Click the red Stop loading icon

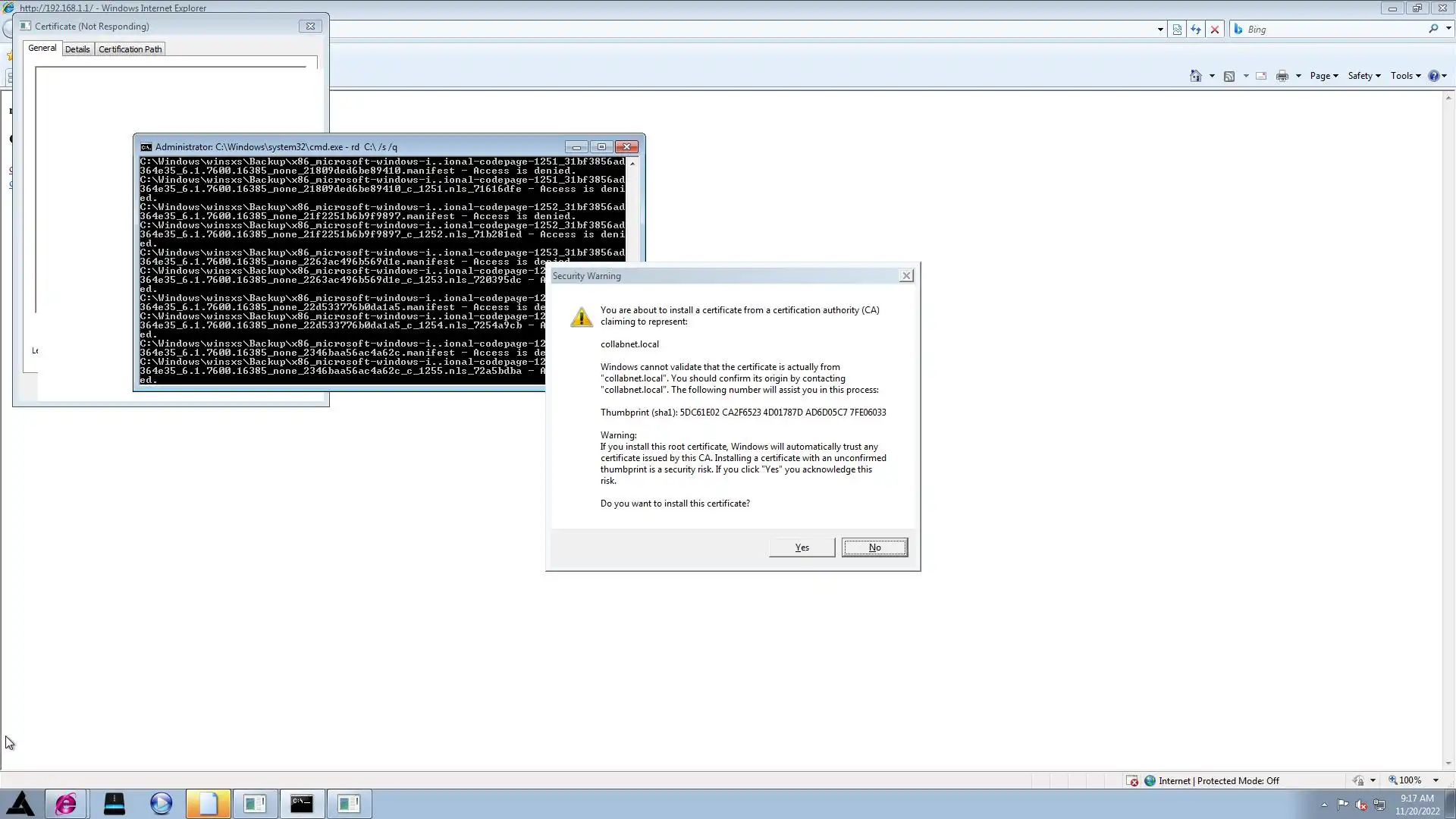pos(1215,30)
